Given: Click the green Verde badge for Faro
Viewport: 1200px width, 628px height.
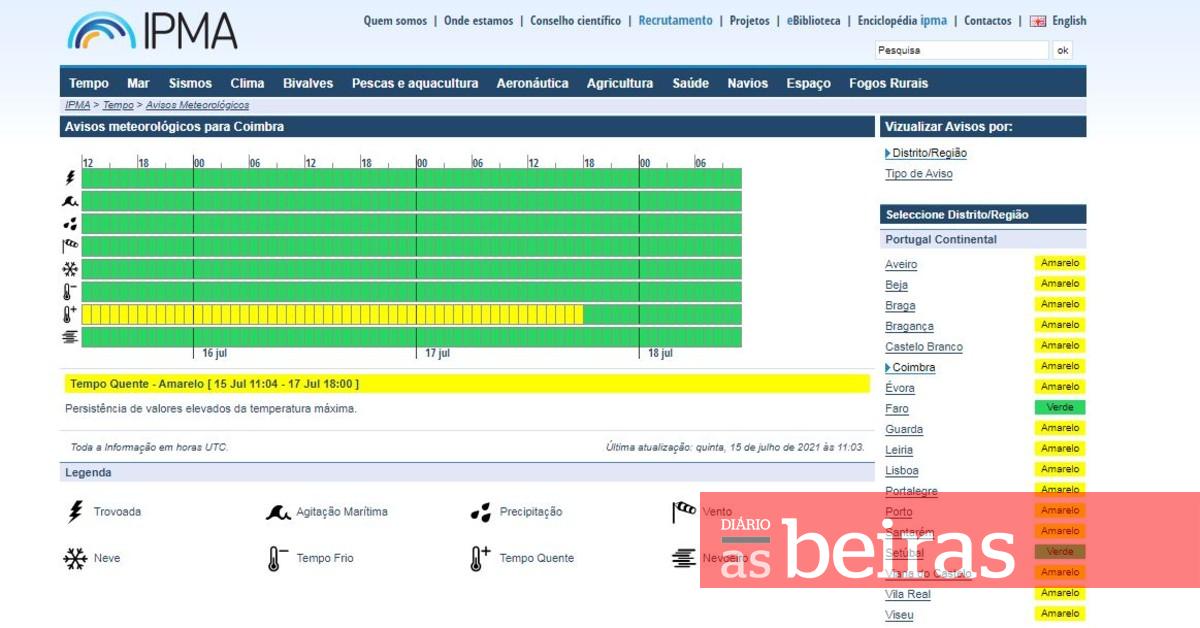Looking at the screenshot, I should coord(1059,408).
